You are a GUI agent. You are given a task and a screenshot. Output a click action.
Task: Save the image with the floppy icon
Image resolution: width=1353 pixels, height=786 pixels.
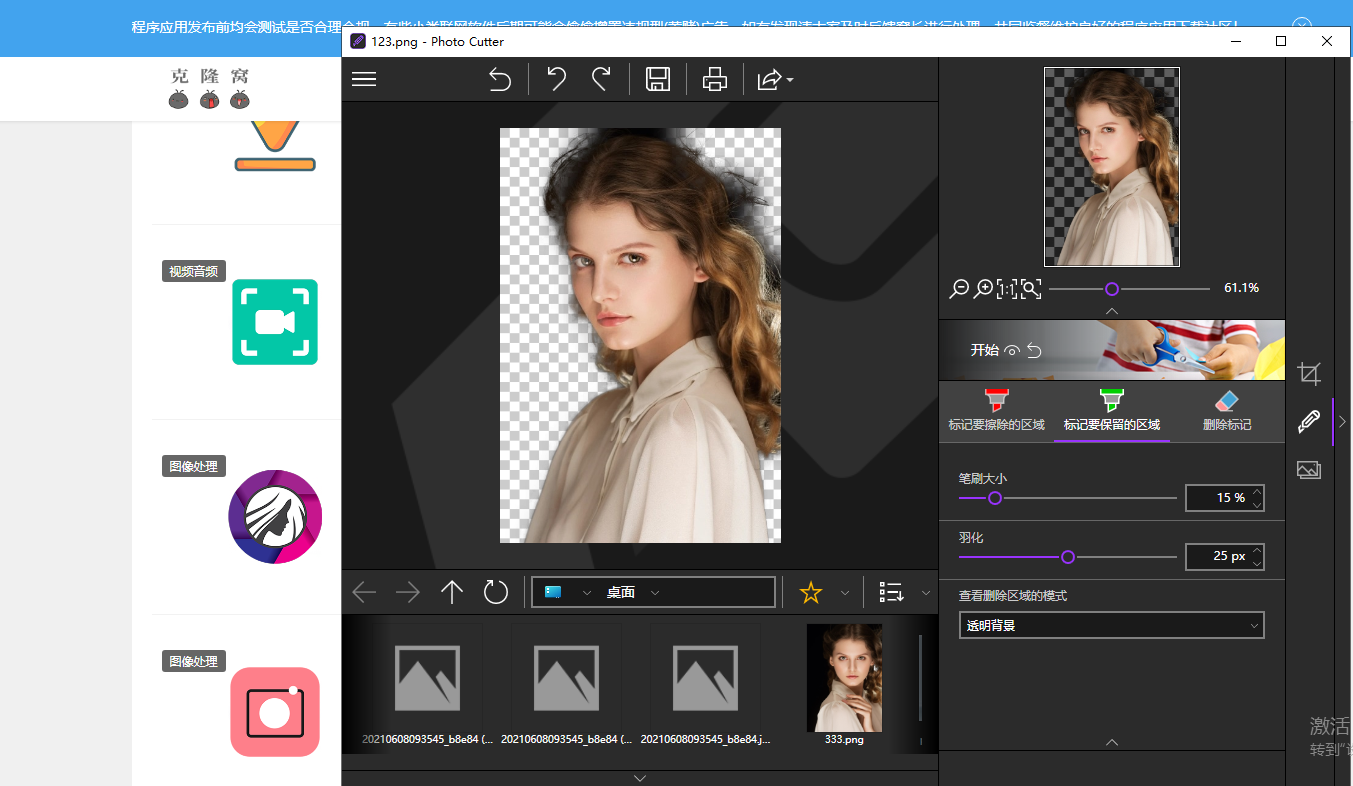coord(657,79)
